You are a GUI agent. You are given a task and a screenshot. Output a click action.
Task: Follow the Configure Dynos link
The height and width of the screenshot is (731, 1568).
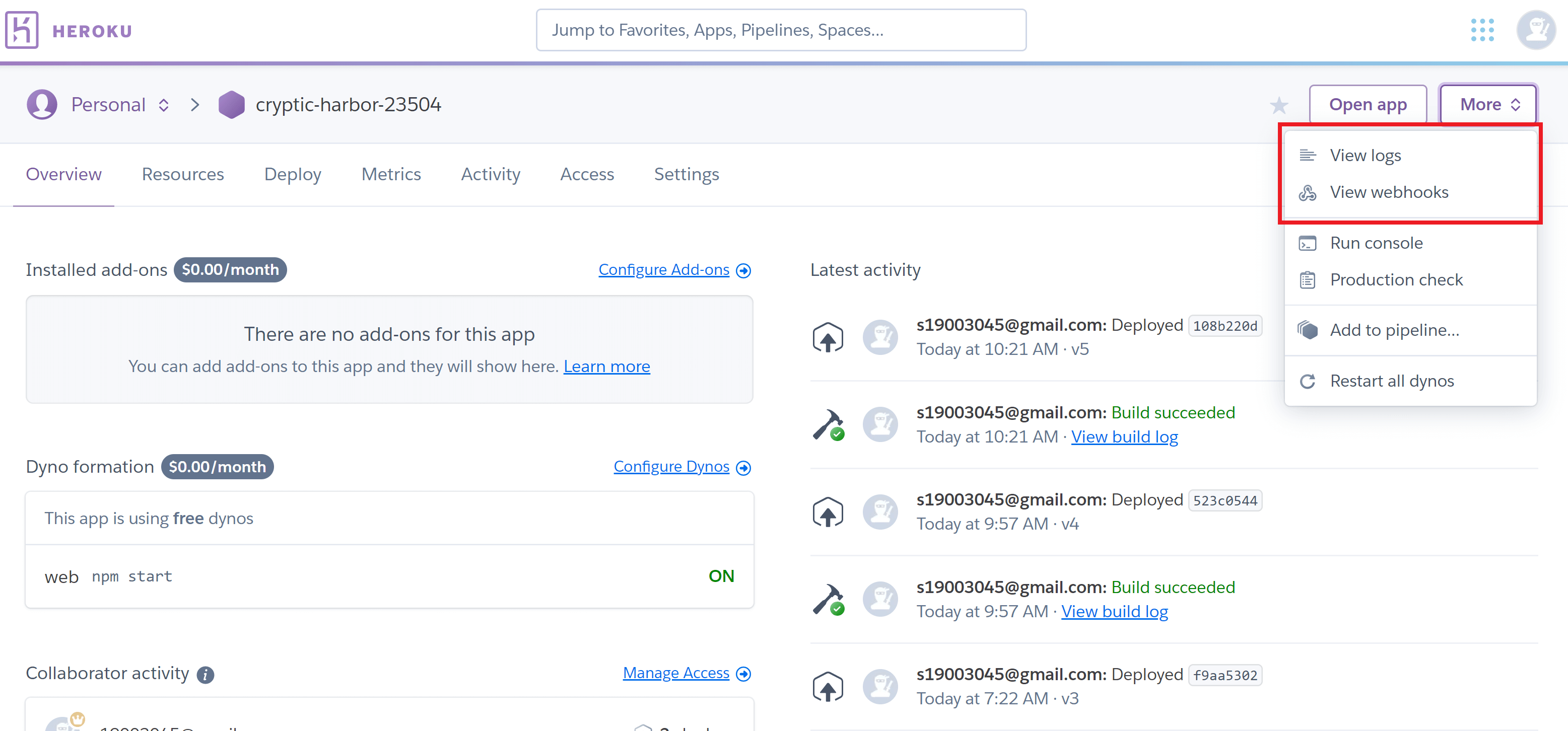[671, 467]
